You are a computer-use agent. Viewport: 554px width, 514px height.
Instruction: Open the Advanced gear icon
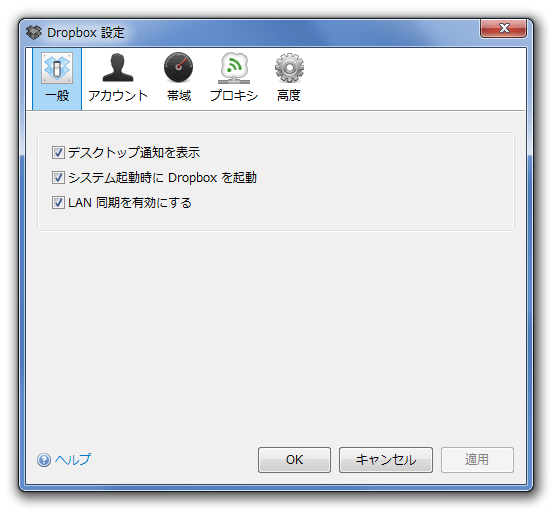tap(289, 67)
